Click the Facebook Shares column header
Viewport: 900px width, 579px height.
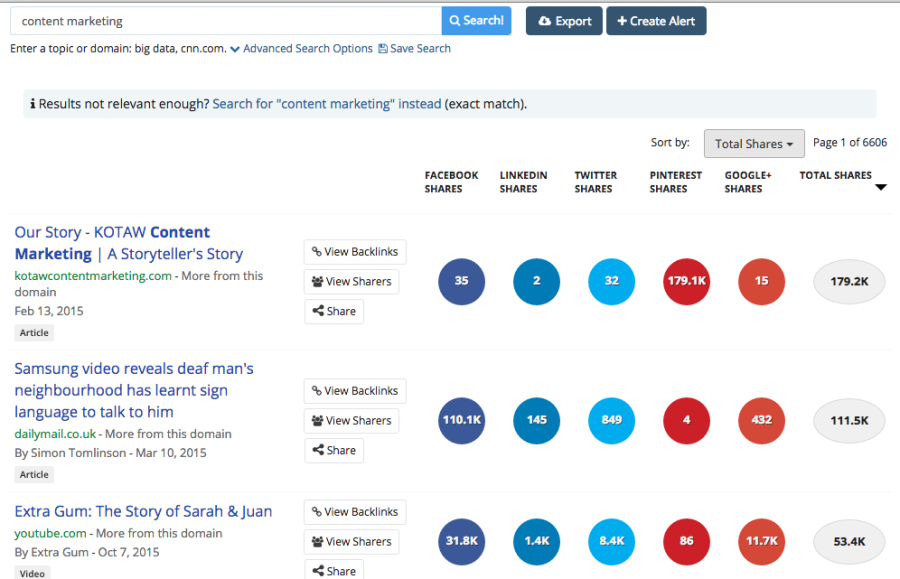[x=451, y=182]
